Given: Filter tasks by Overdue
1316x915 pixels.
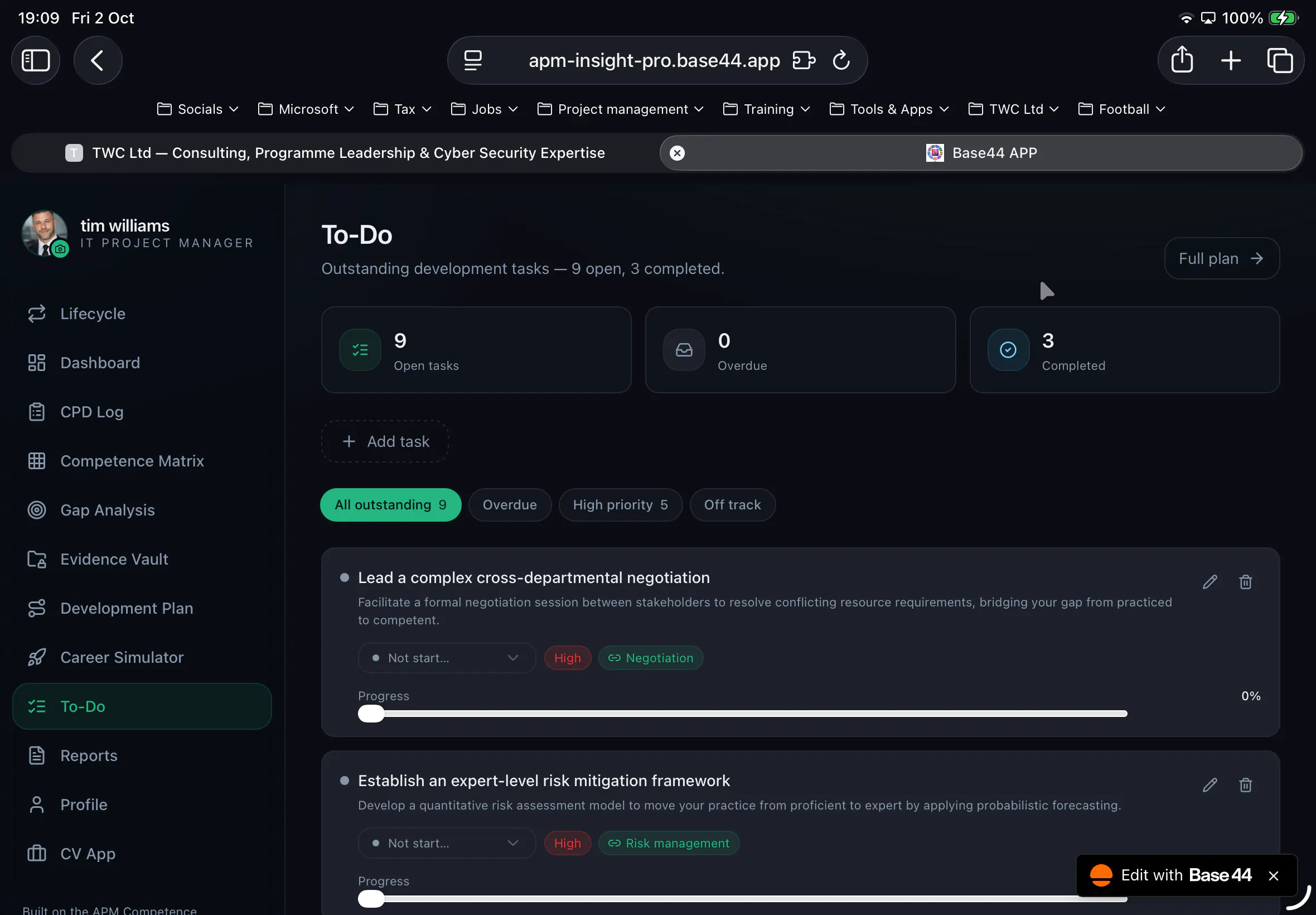Looking at the screenshot, I should 509,505.
